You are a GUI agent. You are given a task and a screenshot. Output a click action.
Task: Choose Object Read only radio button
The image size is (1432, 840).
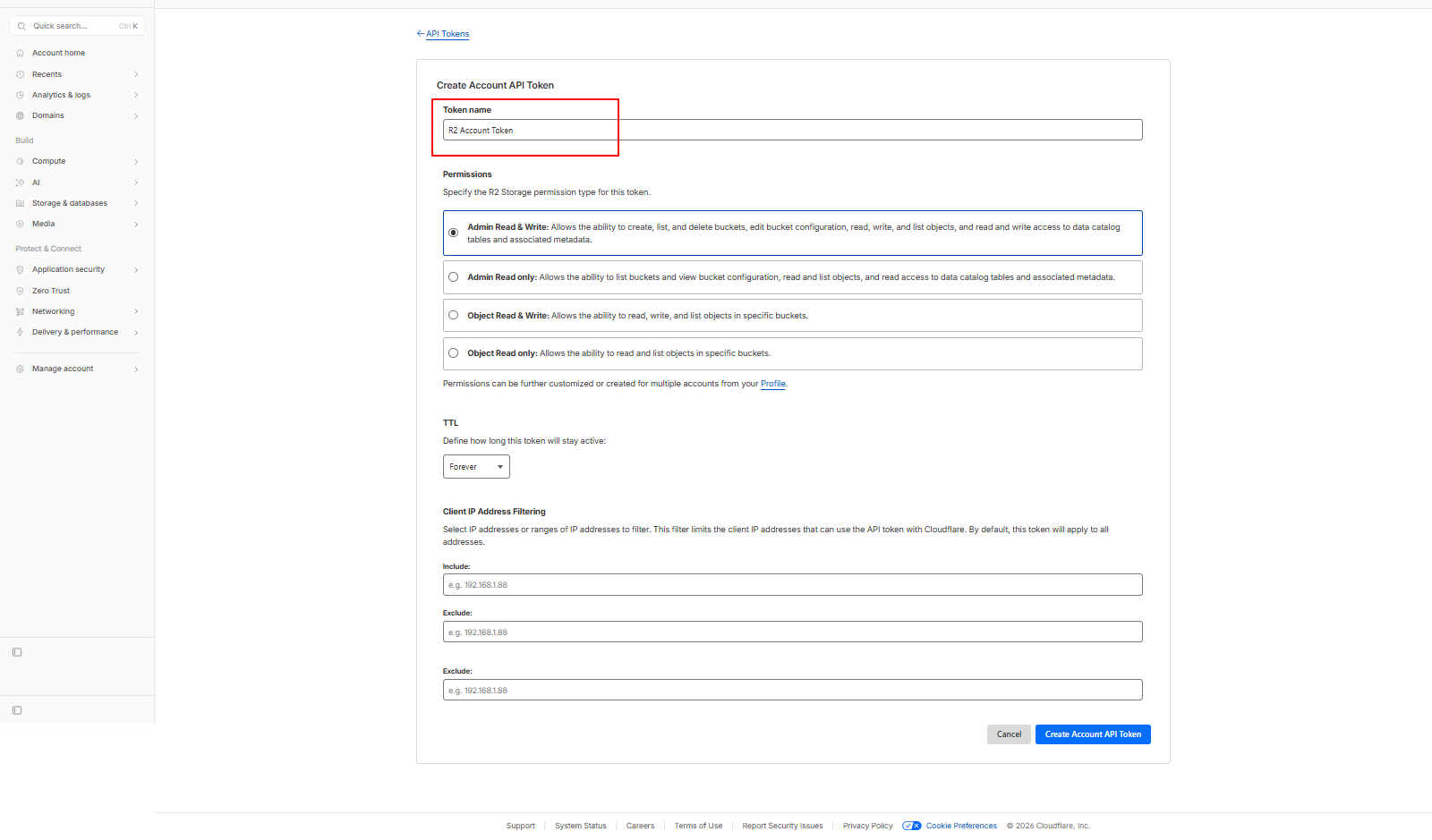454,353
